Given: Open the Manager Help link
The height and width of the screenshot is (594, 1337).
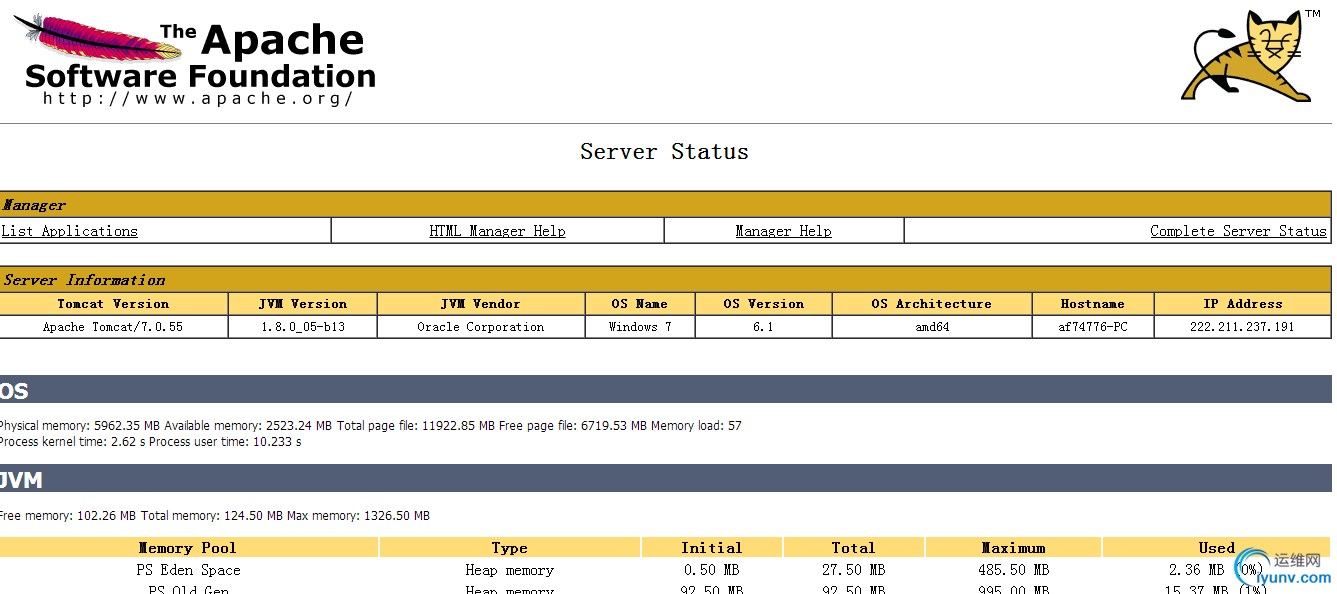Looking at the screenshot, I should click(783, 231).
